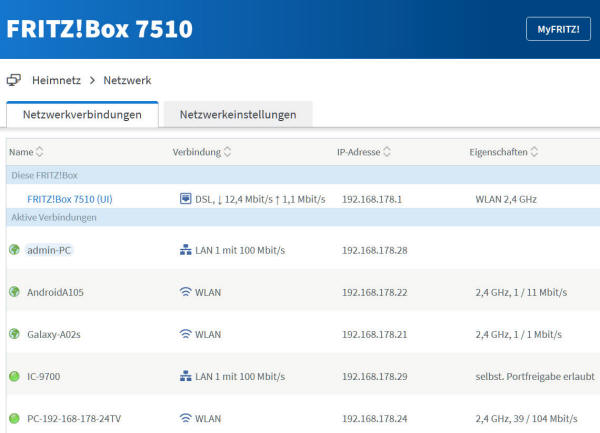Image resolution: width=600 pixels, height=433 pixels.
Task: Open the MyFRITZ! button
Action: [558, 29]
